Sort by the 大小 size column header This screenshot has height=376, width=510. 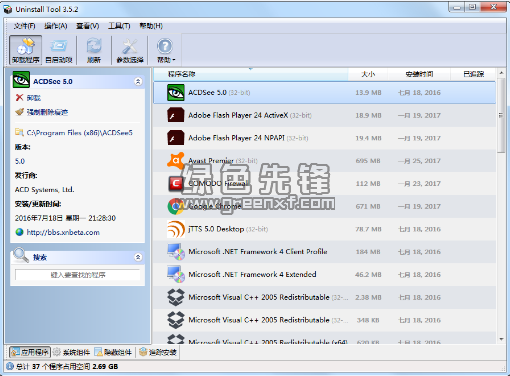point(368,74)
